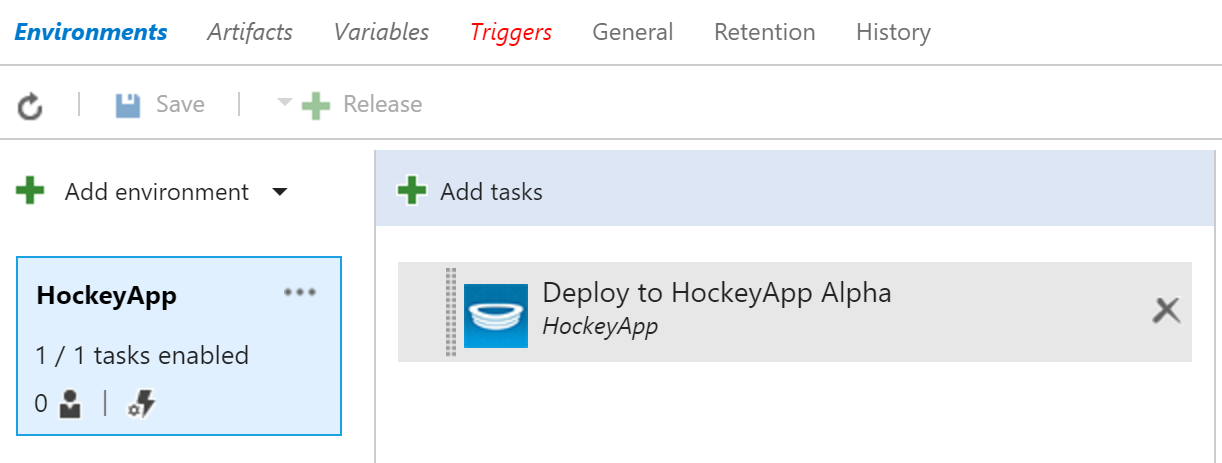1222x463 pixels.
Task: Click the deployment conditions lightning icon
Action: 143,404
